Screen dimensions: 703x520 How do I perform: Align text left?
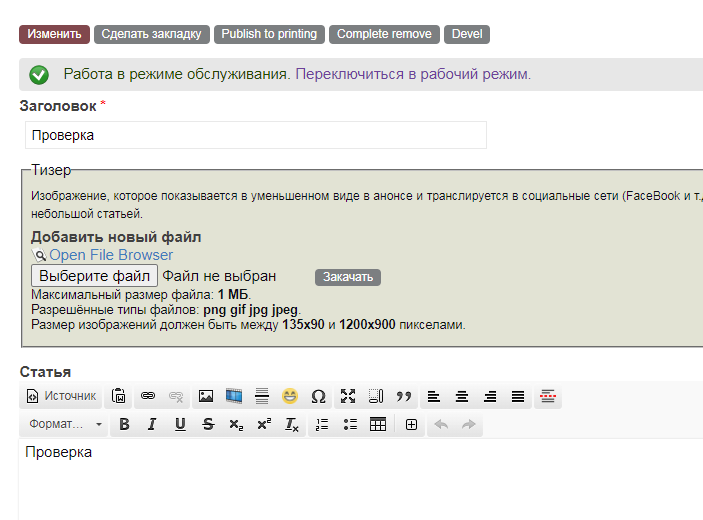[434, 396]
